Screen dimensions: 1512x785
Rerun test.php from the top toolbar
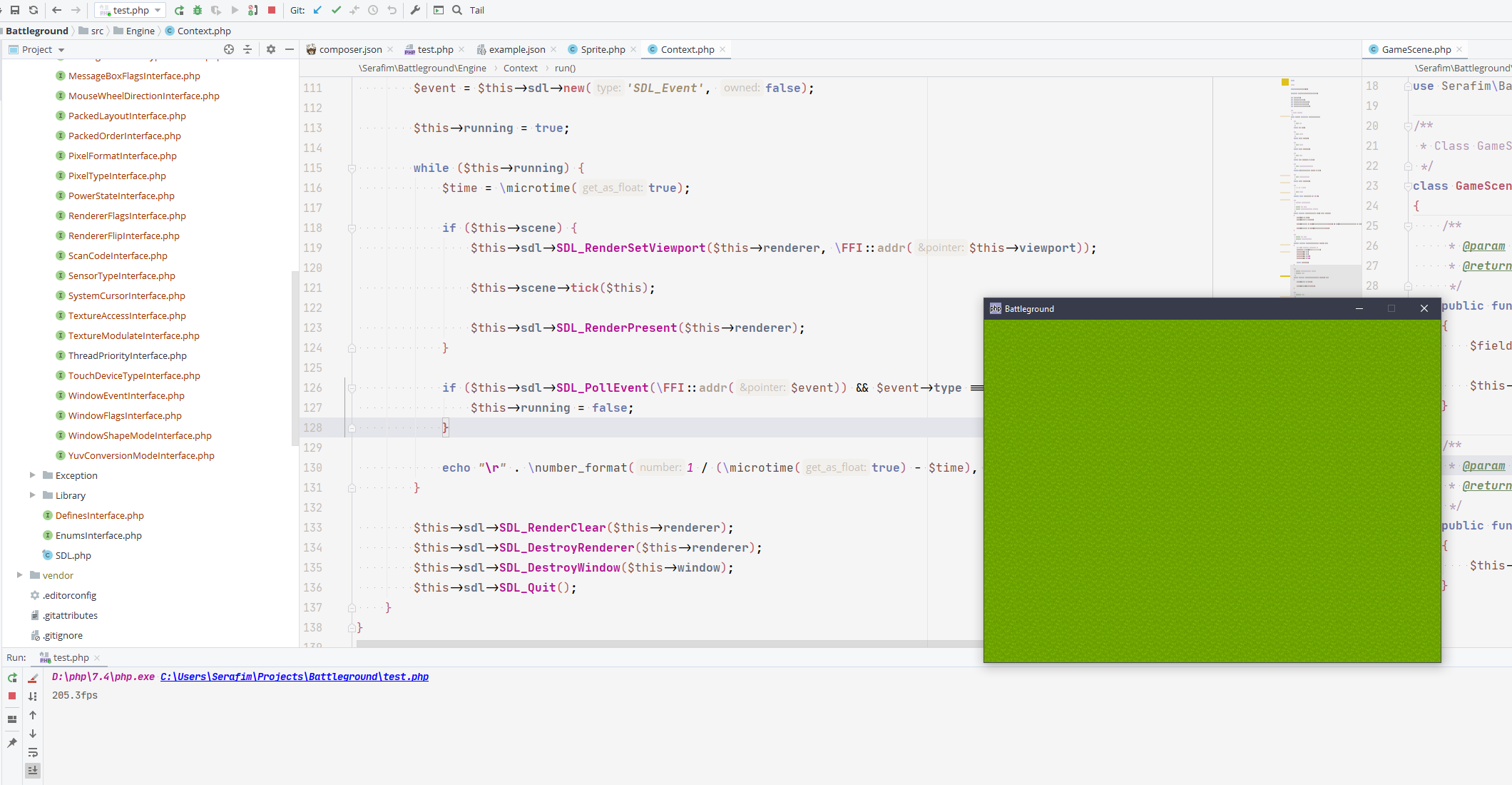(179, 10)
